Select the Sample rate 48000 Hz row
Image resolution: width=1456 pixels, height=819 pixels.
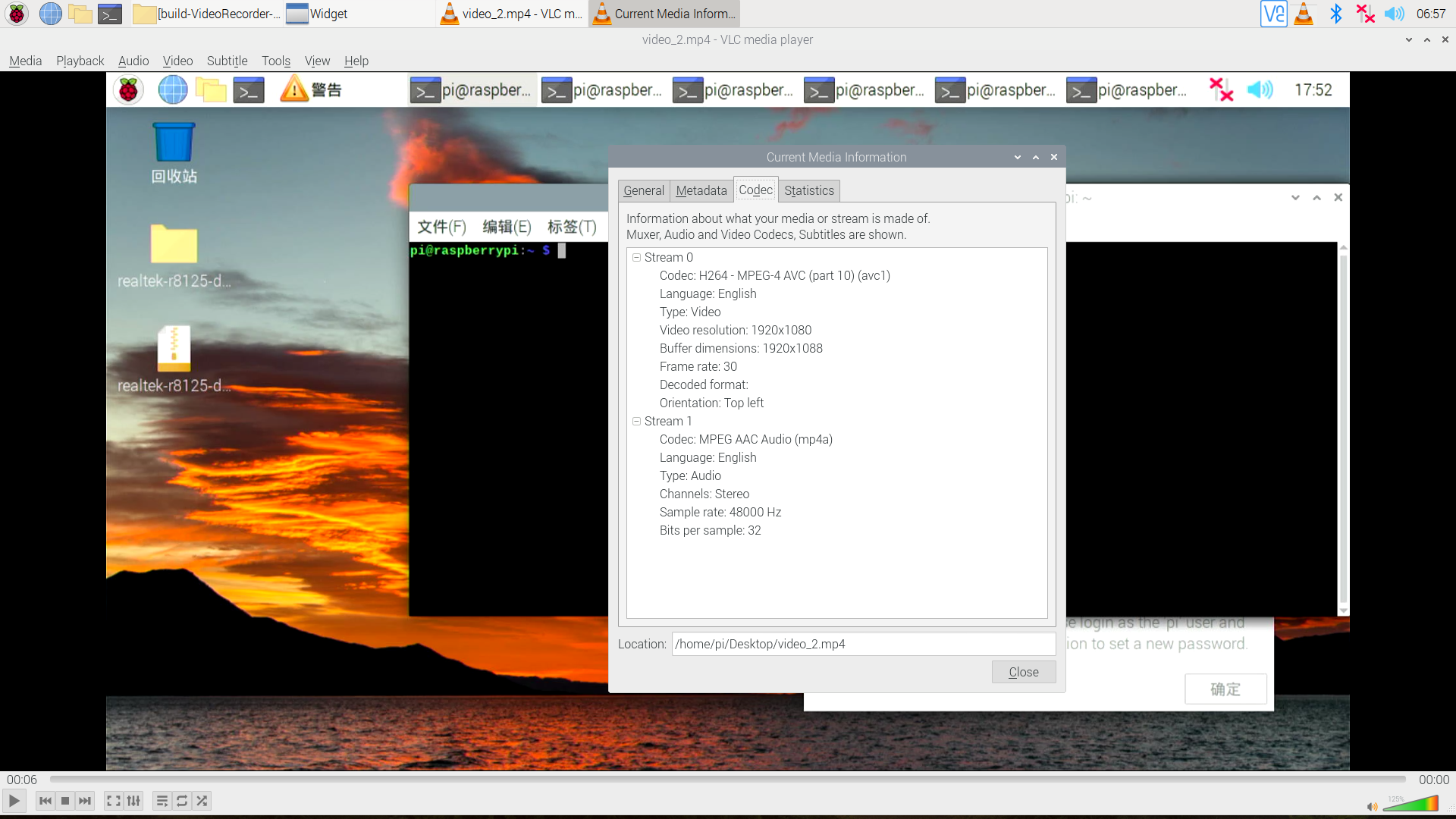coord(720,513)
